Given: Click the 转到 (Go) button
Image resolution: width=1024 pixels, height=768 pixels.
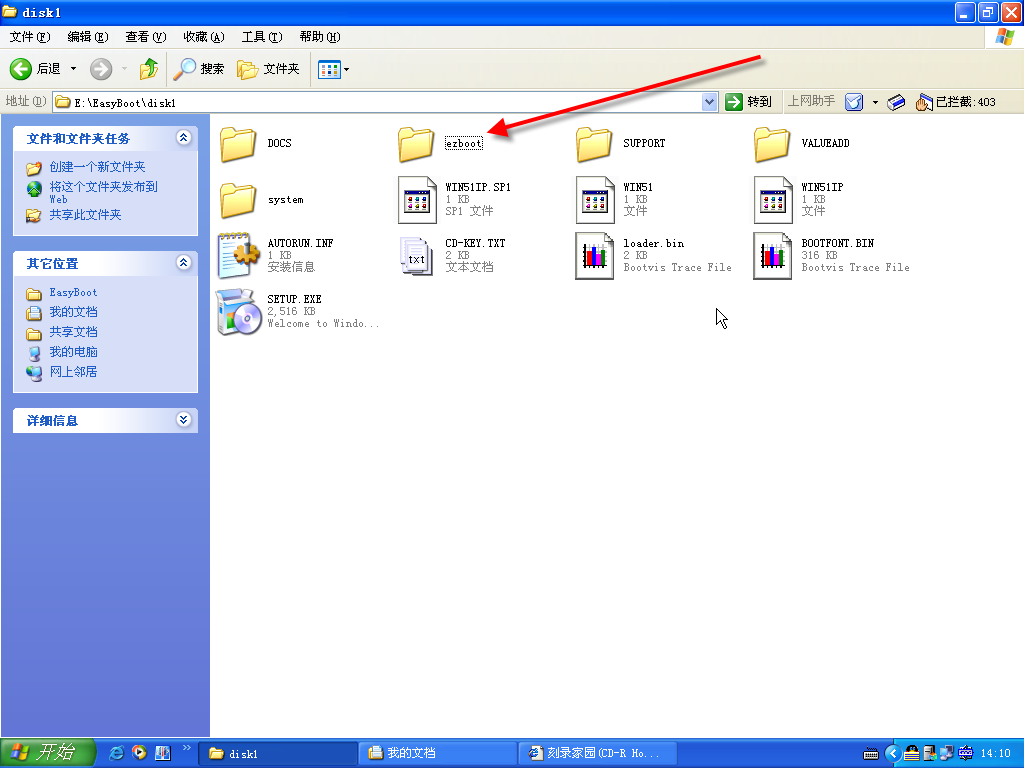Looking at the screenshot, I should (748, 102).
